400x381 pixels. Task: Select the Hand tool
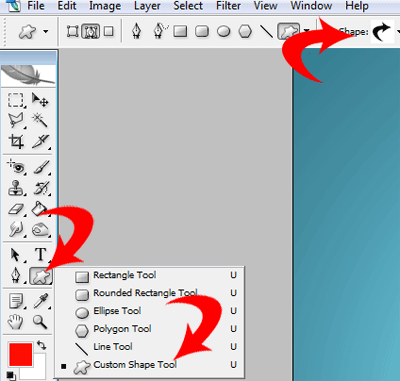tap(15, 322)
